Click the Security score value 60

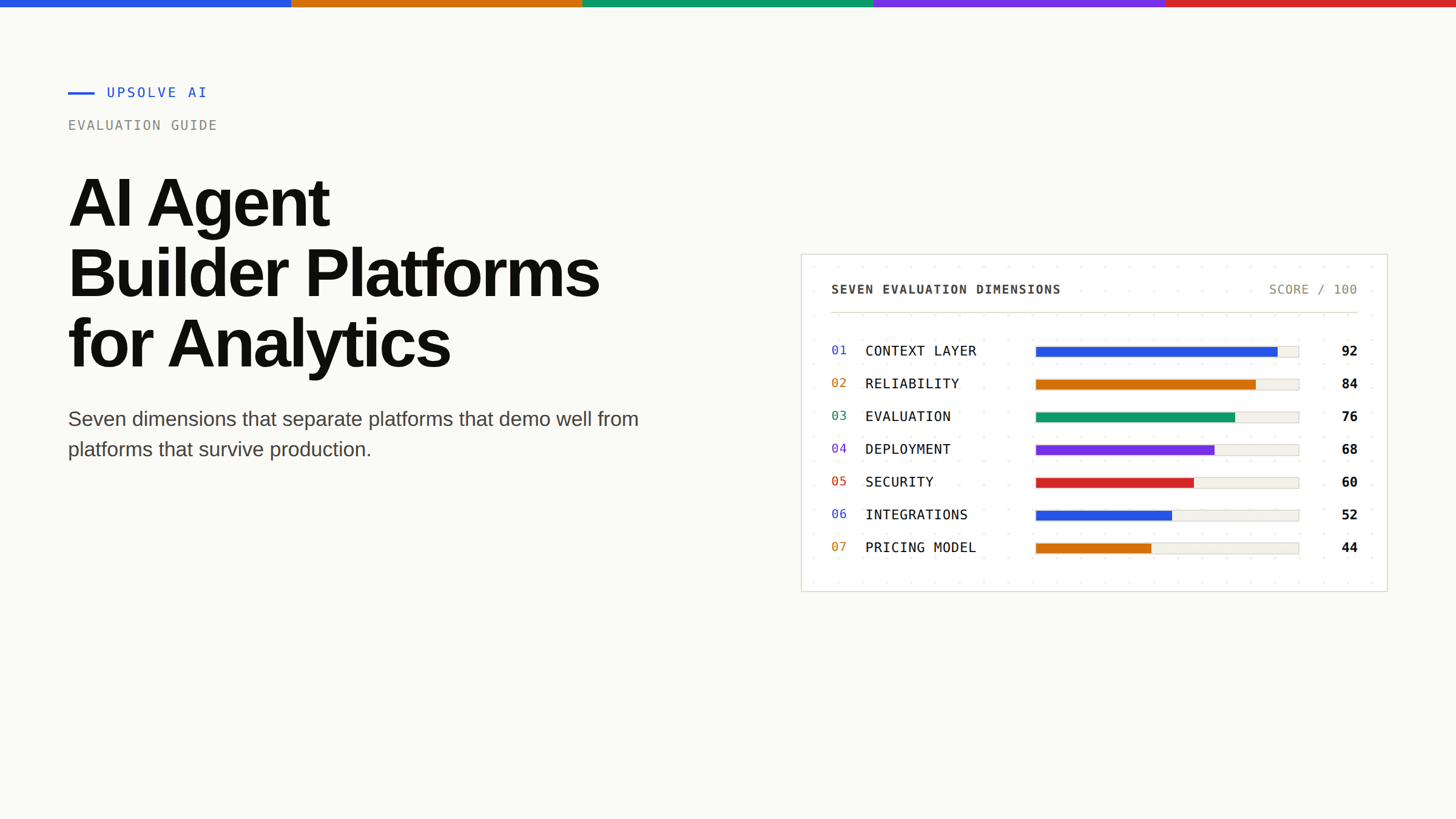click(1349, 482)
